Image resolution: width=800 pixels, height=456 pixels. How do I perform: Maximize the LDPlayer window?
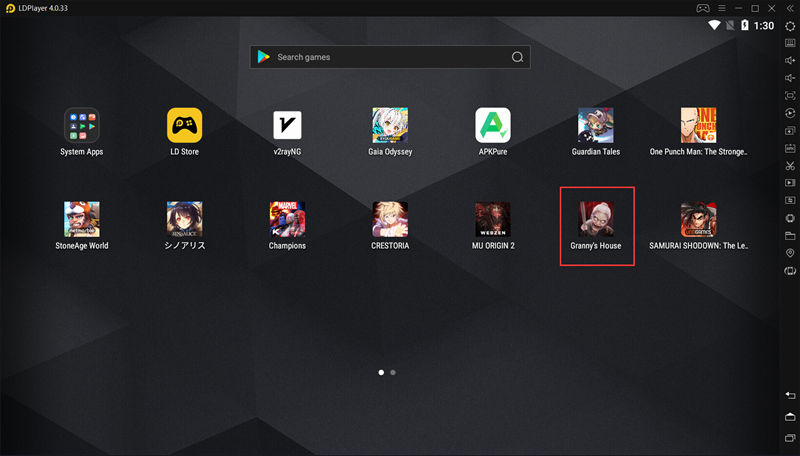pos(755,8)
